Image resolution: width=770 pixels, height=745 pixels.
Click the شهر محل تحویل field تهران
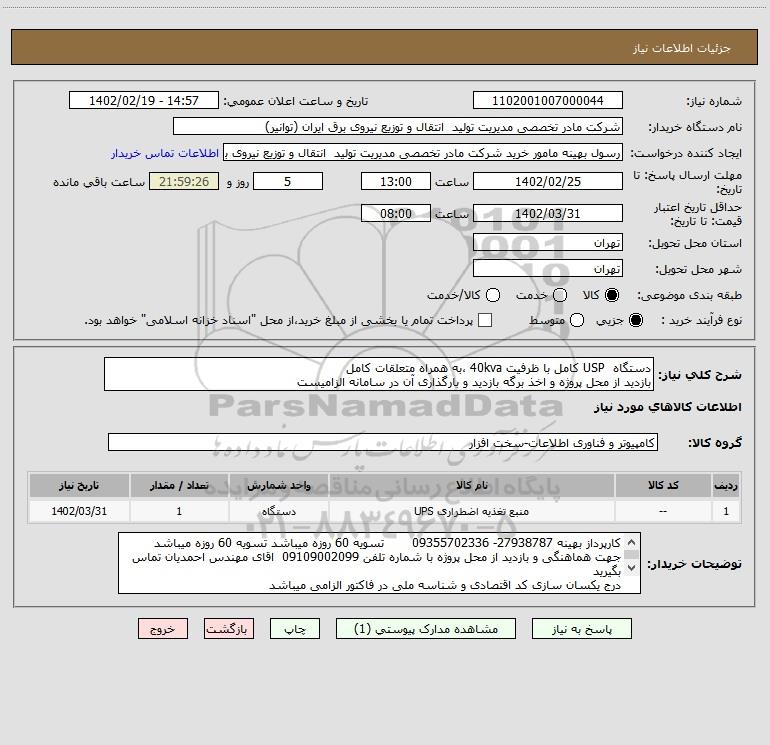coord(548,268)
